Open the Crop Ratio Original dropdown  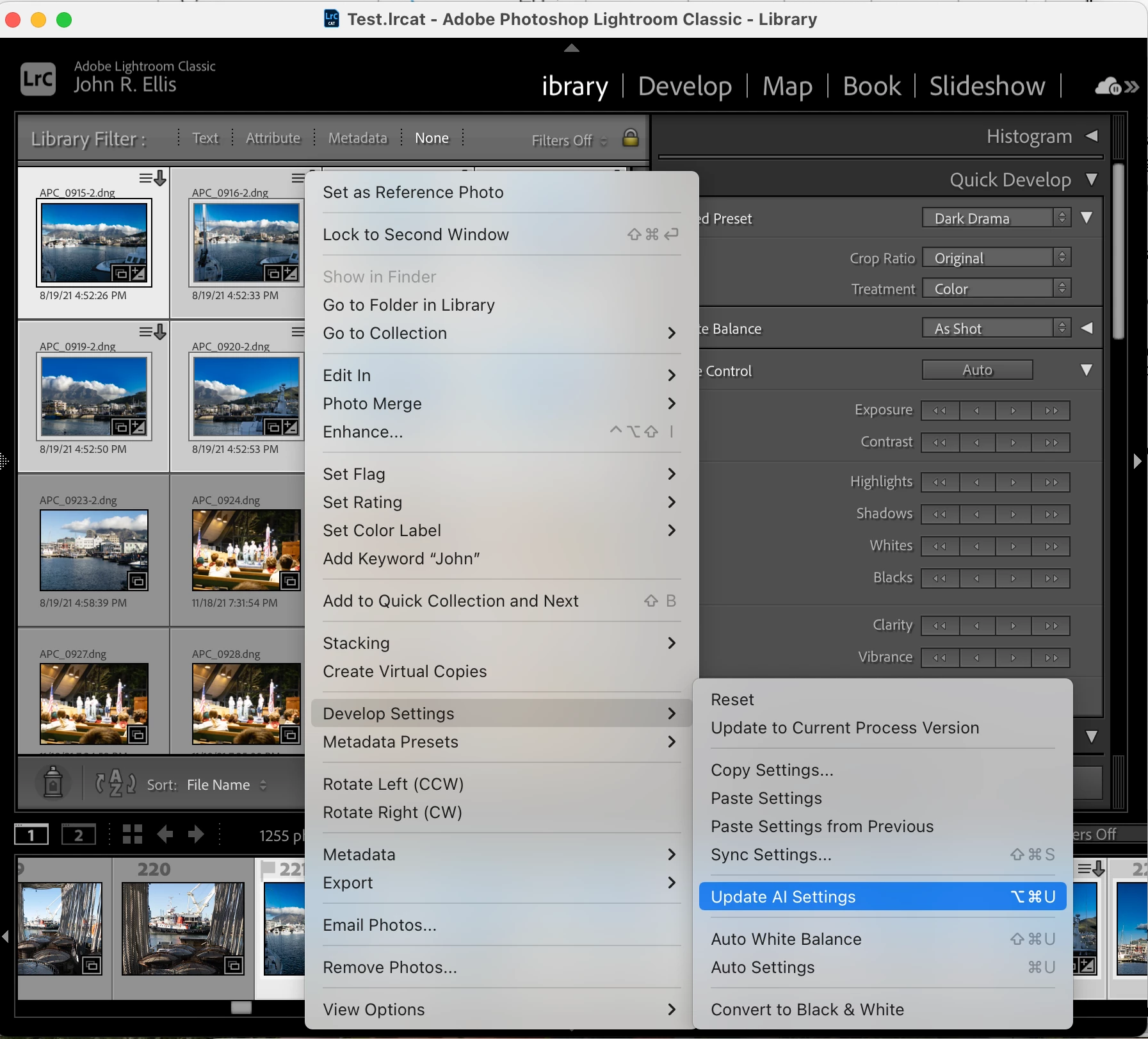(996, 258)
